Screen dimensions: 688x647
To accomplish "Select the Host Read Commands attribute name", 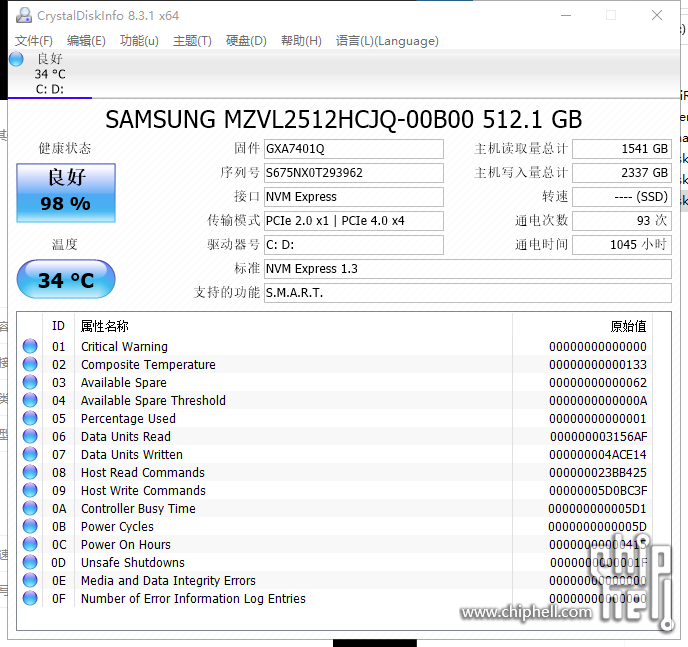I will (143, 472).
